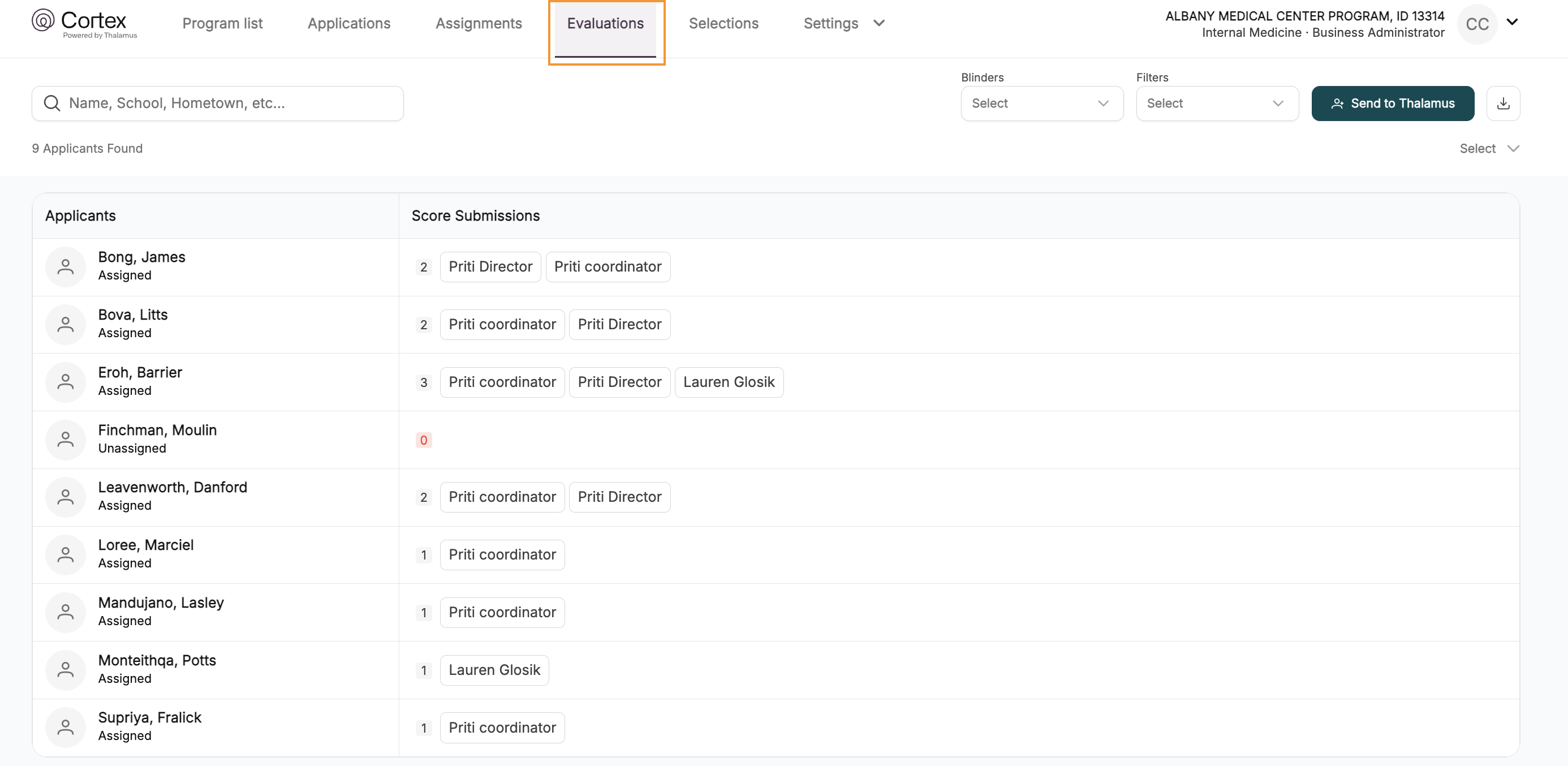
Task: Click the Score Submissions column header
Action: (x=475, y=216)
